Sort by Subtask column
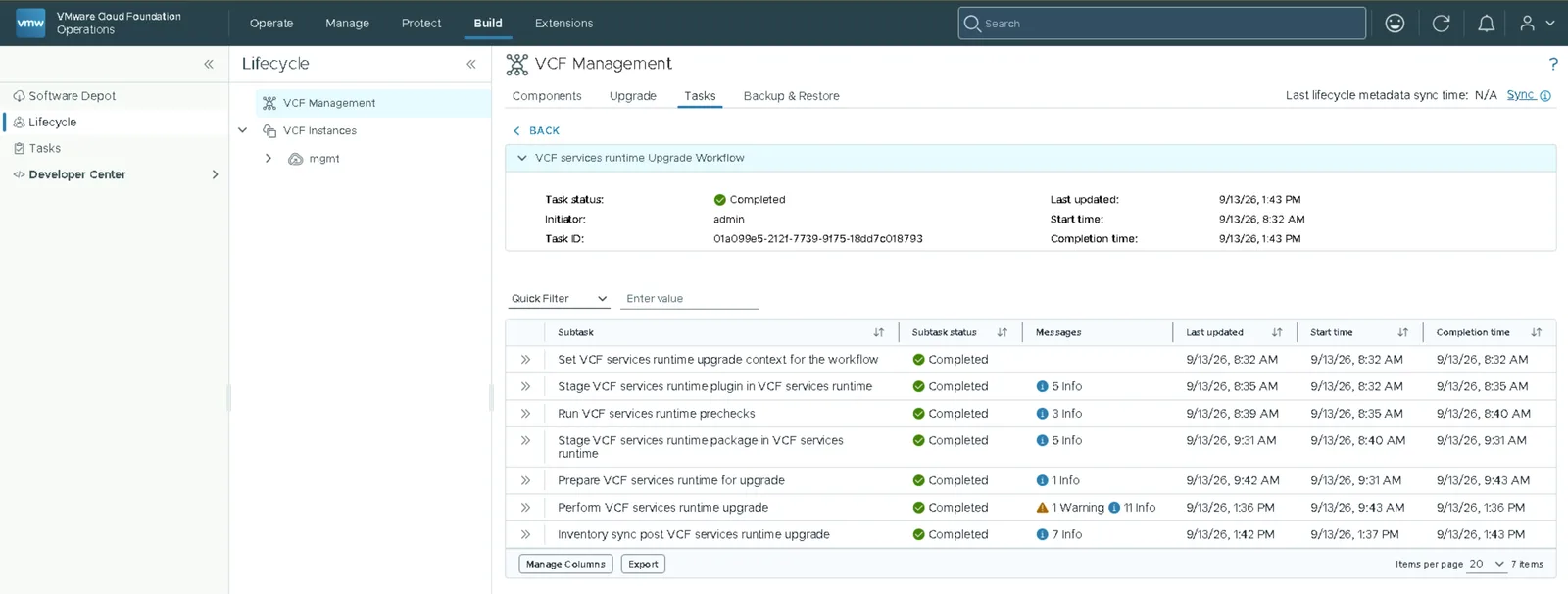 pyautogui.click(x=879, y=332)
